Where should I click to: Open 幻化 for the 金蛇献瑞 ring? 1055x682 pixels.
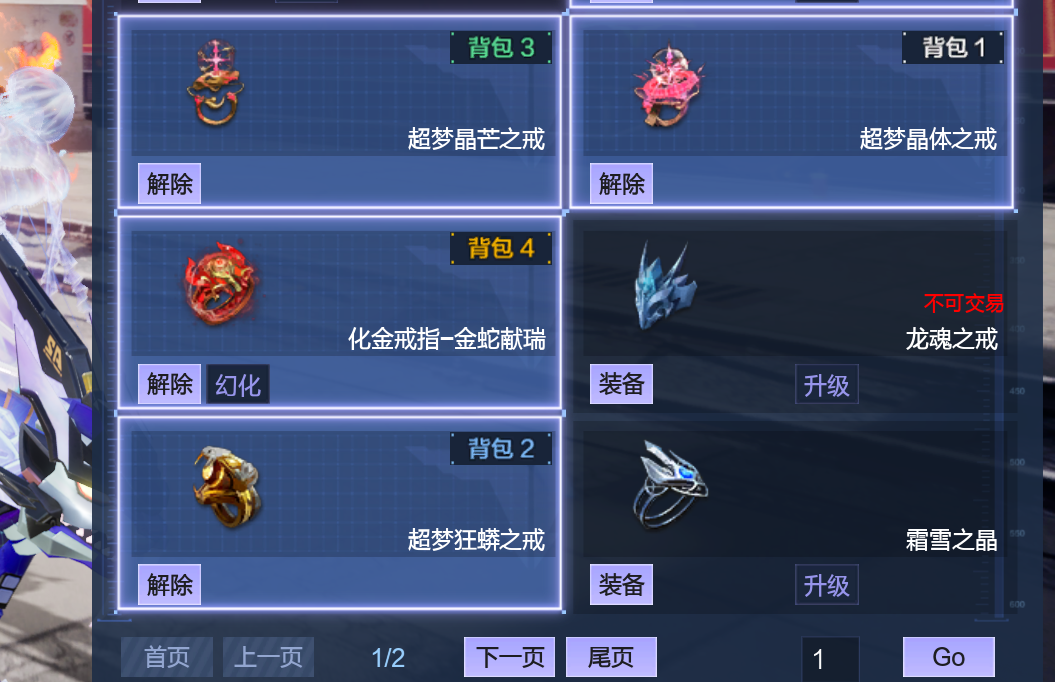238,385
